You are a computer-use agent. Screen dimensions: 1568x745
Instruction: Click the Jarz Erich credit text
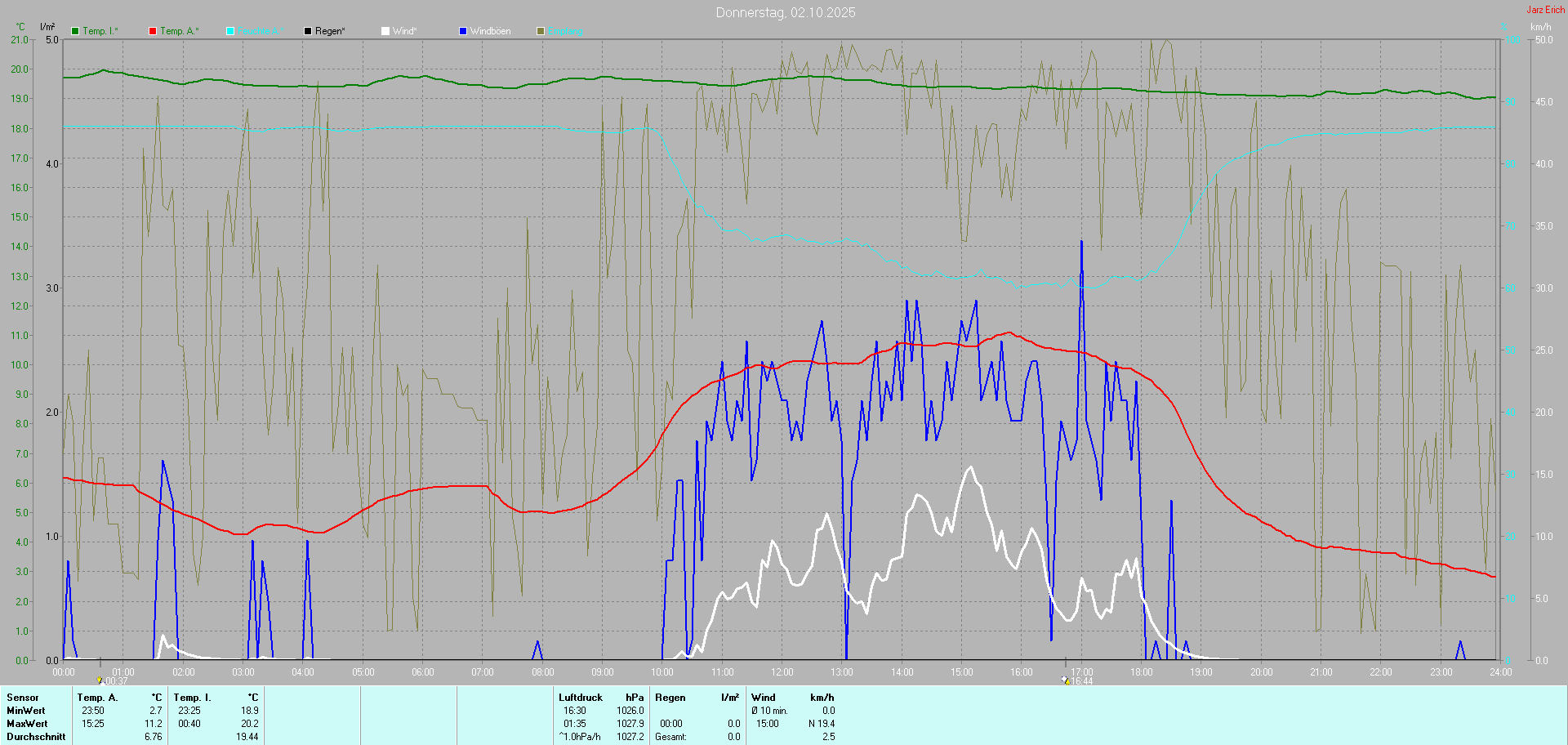pos(1545,10)
